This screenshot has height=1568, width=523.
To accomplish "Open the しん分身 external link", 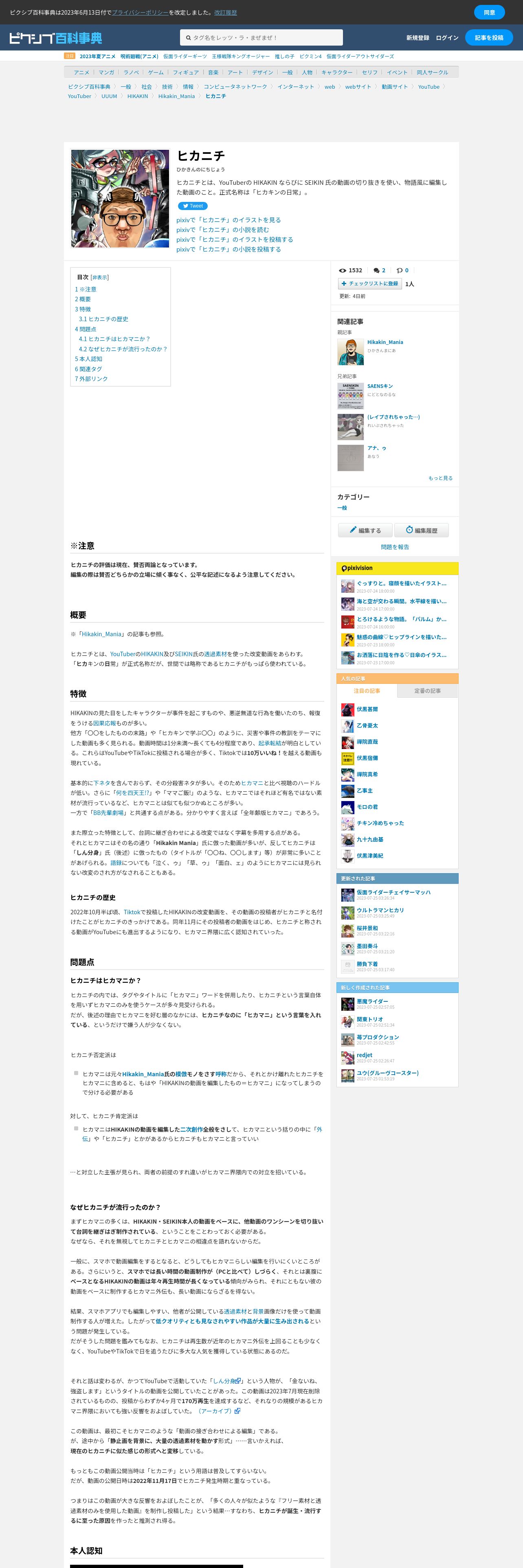I will click(224, 1381).
